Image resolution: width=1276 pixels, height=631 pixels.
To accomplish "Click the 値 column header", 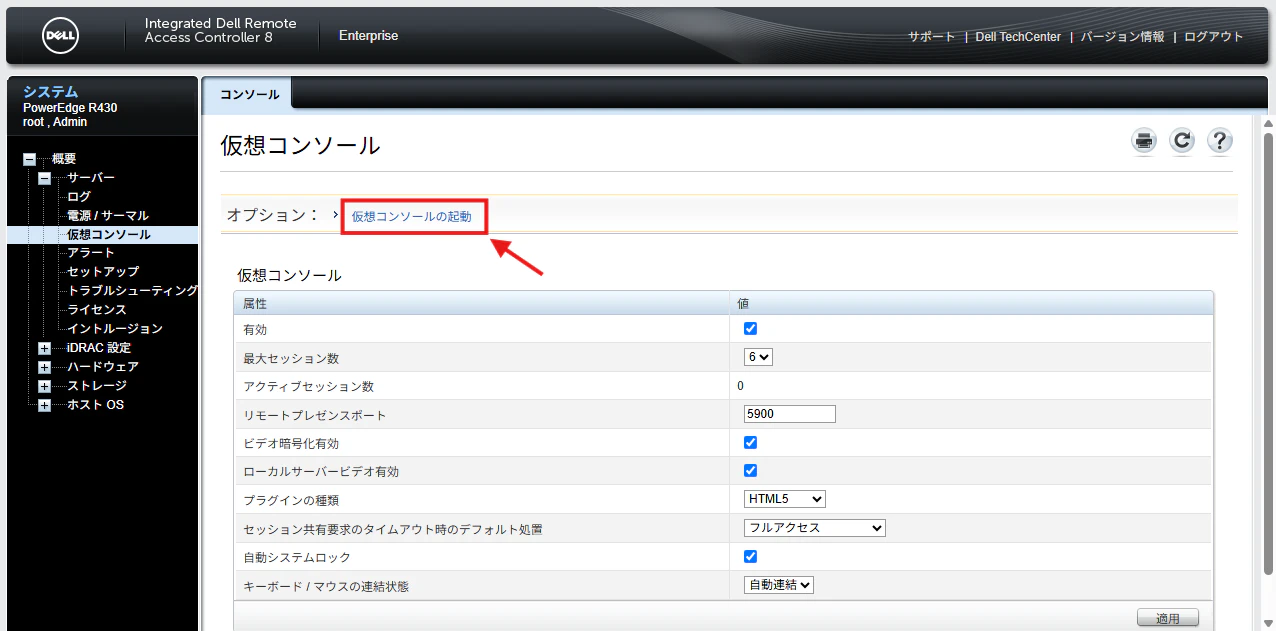I will [743, 303].
